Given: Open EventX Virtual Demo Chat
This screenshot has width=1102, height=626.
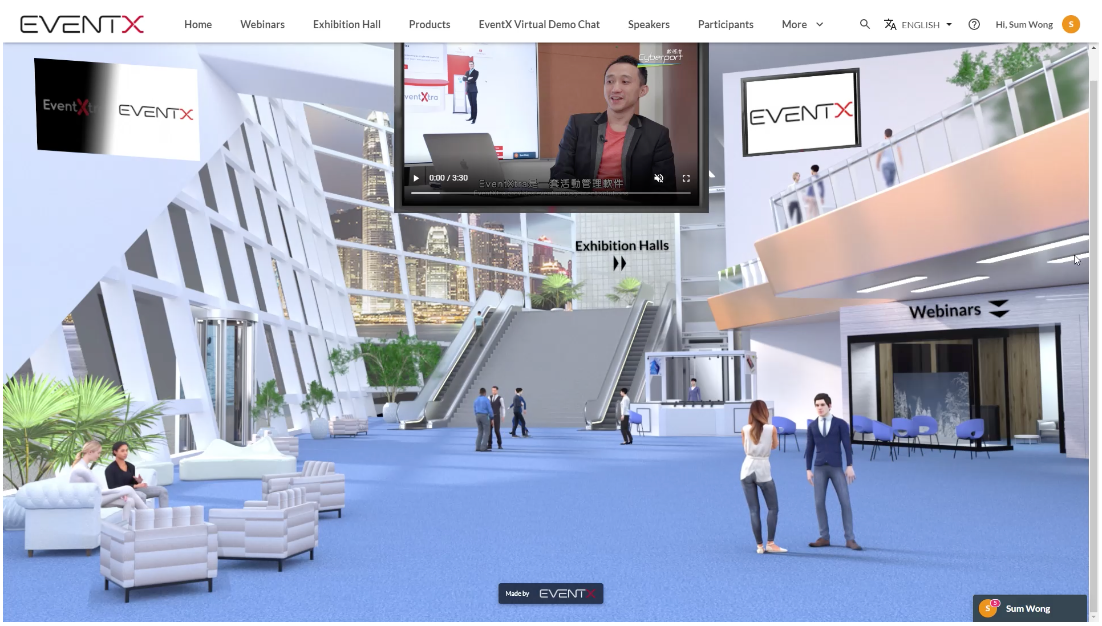Looking at the screenshot, I should point(539,24).
